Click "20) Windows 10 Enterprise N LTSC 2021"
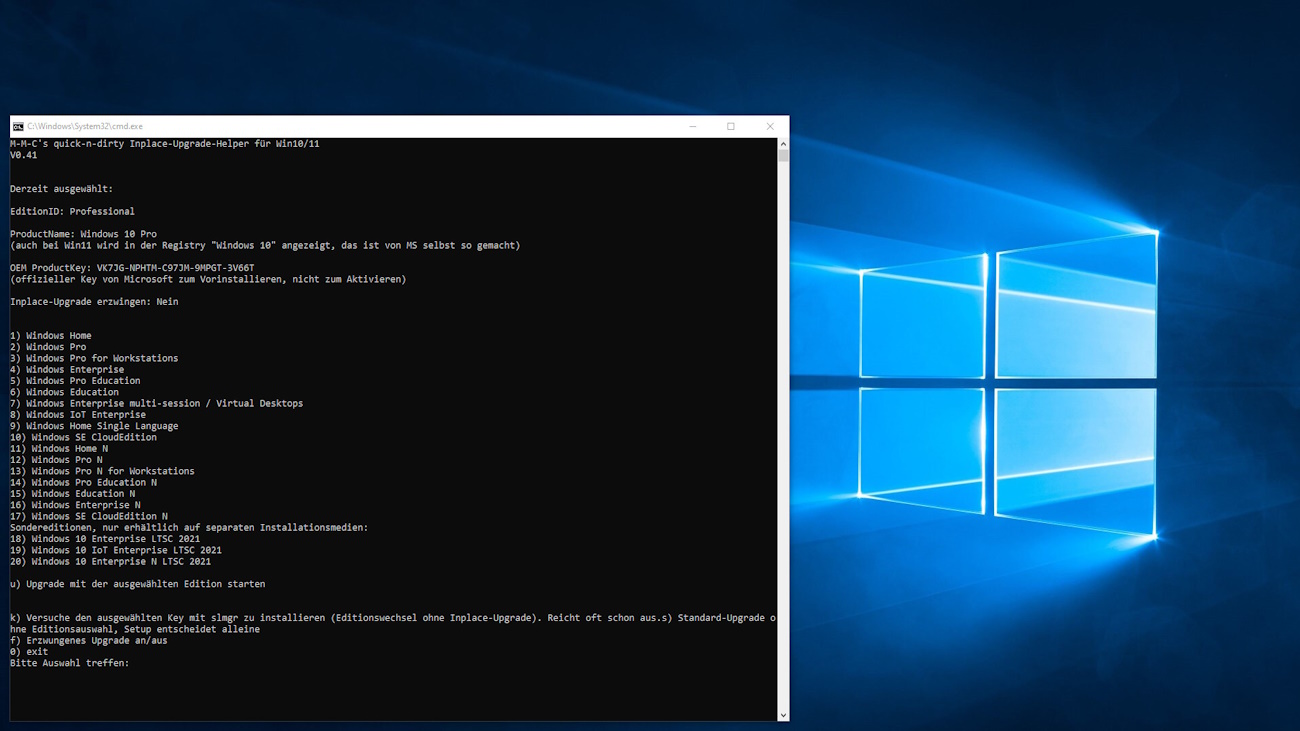This screenshot has width=1300, height=731. (110, 561)
